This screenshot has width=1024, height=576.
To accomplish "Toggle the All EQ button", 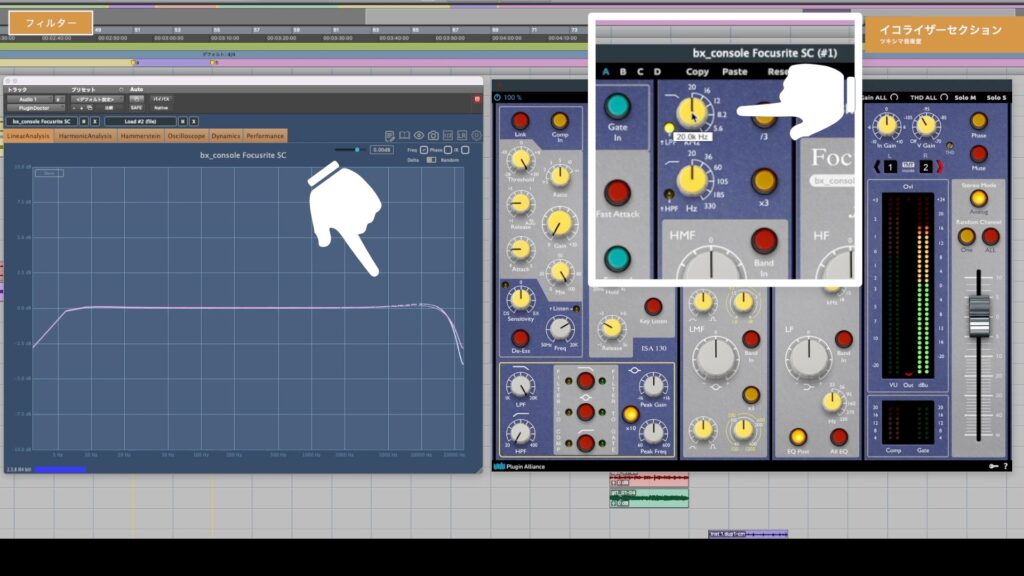I will [839, 436].
